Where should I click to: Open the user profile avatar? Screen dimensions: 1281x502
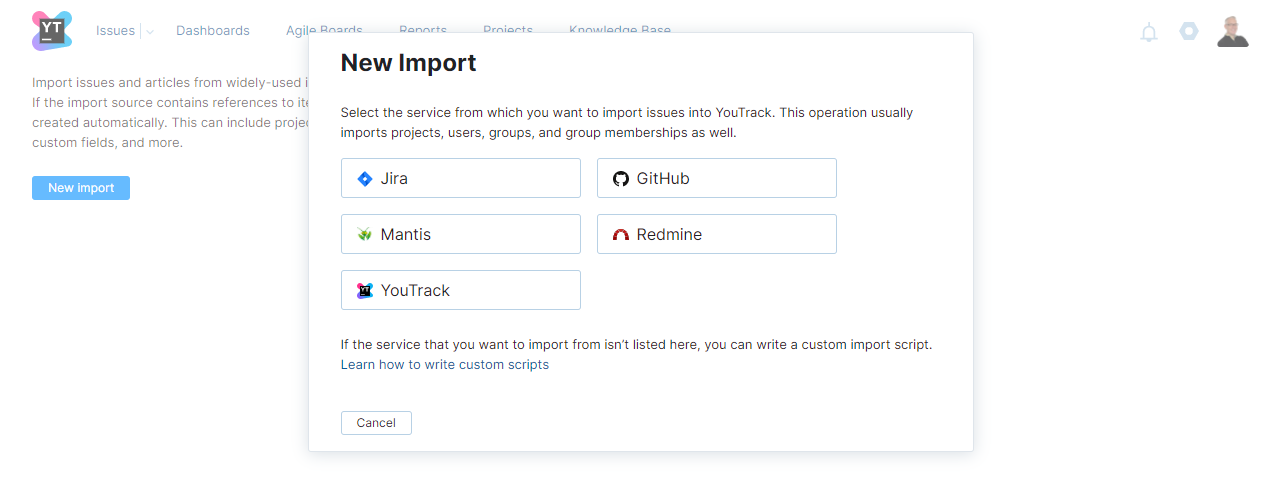(1232, 31)
